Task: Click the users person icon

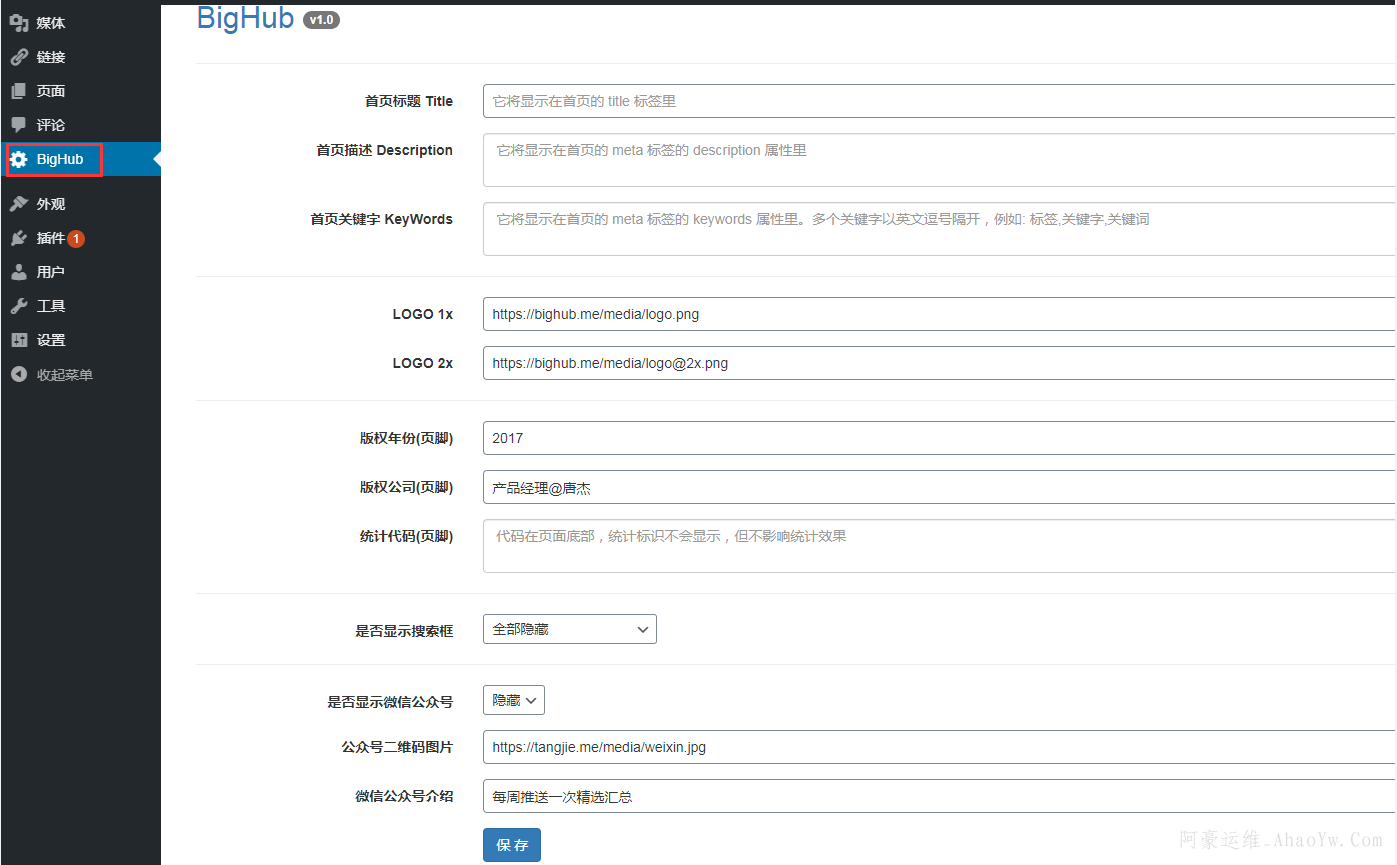Action: [18, 272]
